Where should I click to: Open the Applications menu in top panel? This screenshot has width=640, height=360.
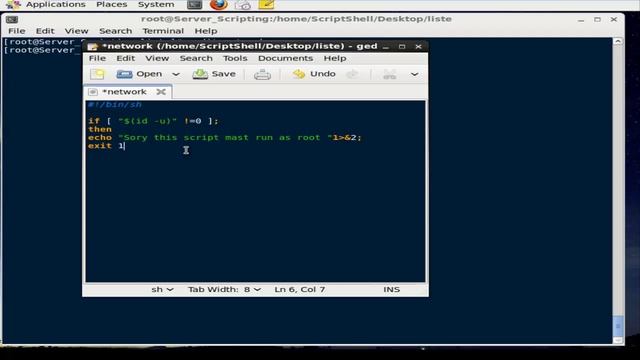pyautogui.click(x=56, y=4)
